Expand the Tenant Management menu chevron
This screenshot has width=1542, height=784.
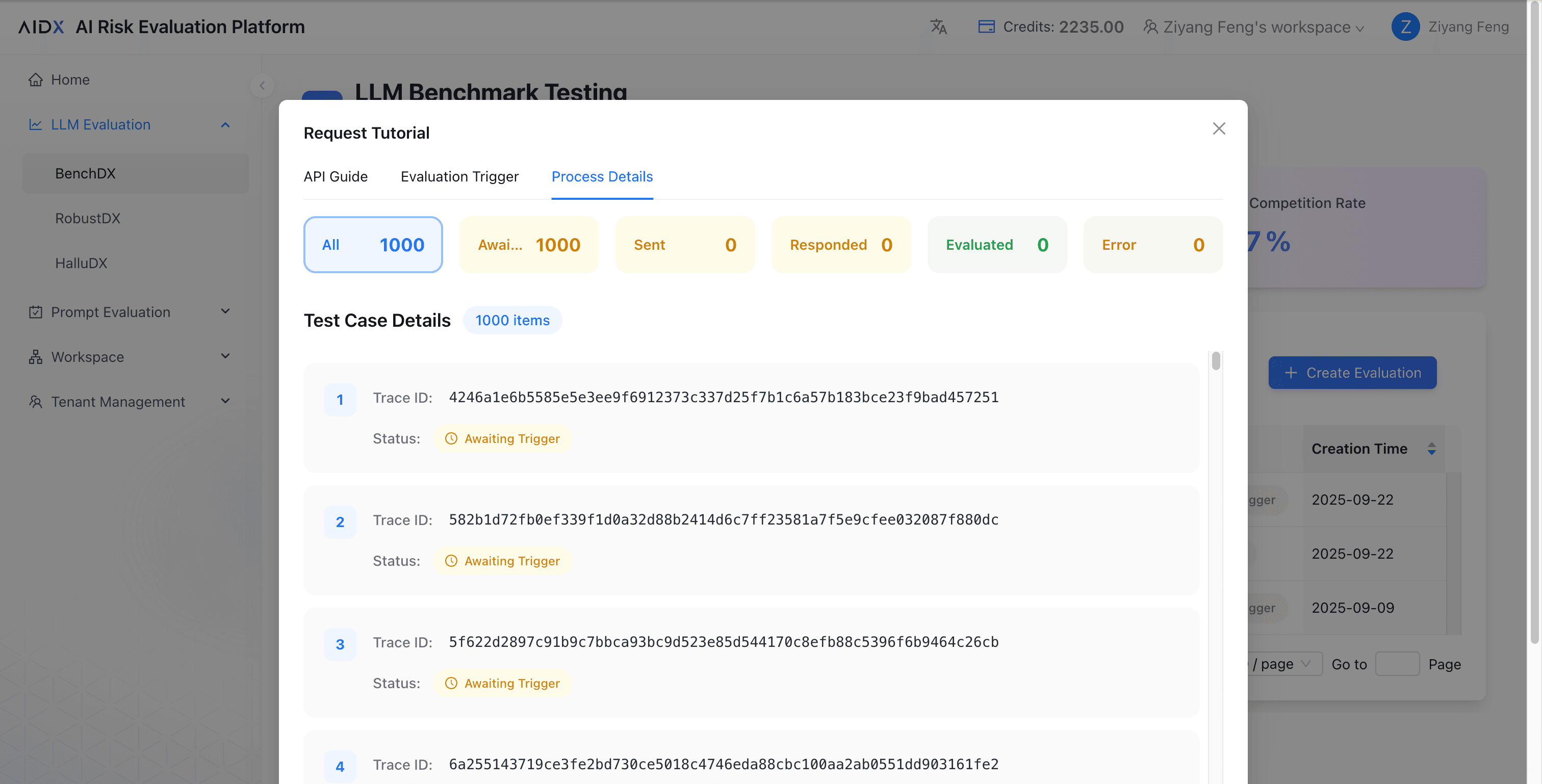(225, 401)
